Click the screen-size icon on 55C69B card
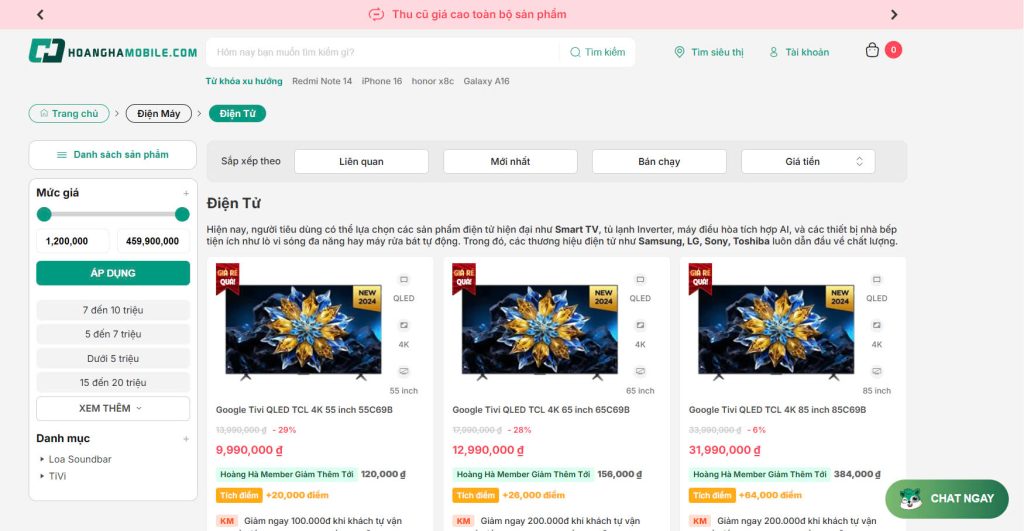 [x=404, y=372]
